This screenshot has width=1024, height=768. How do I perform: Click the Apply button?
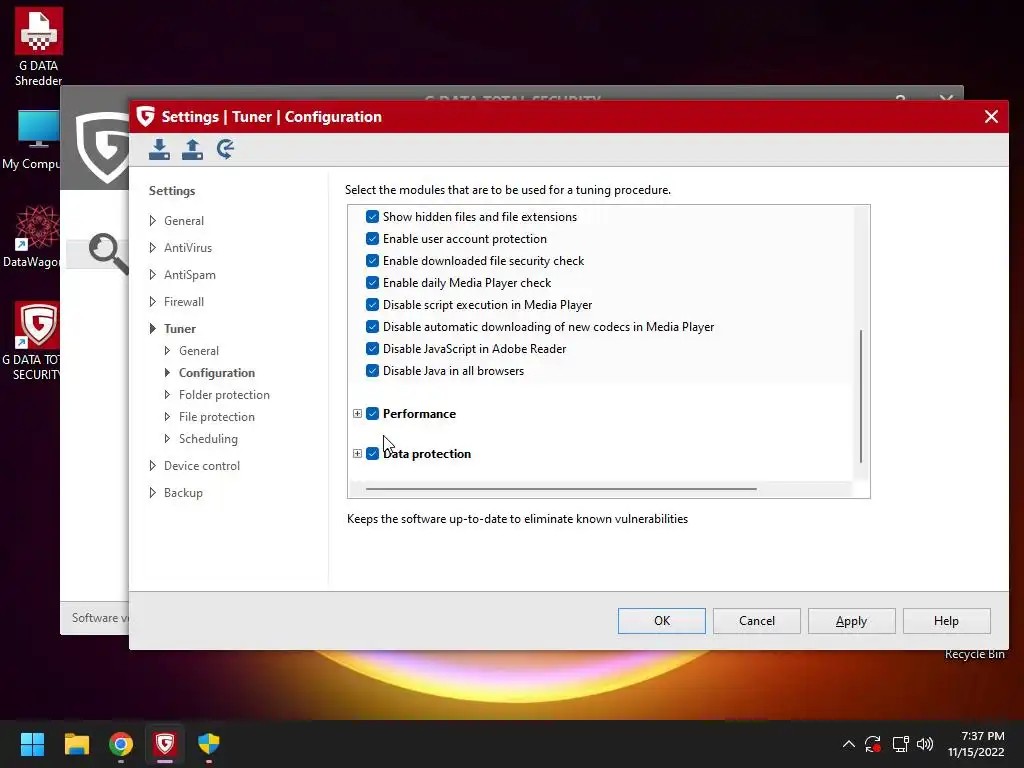(x=851, y=620)
